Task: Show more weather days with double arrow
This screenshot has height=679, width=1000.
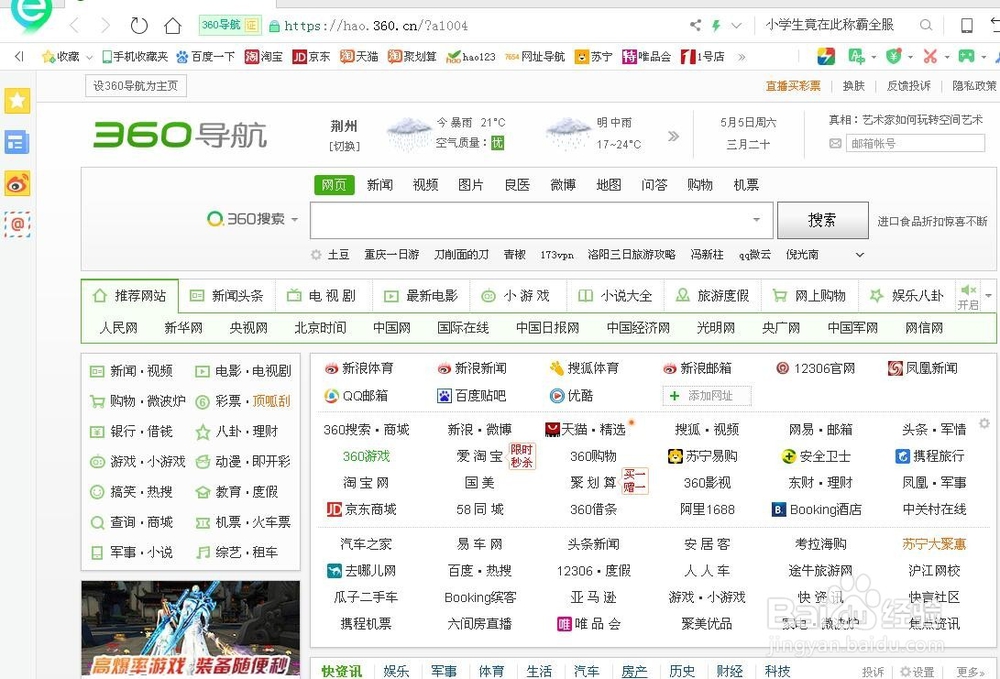Action: point(673,136)
